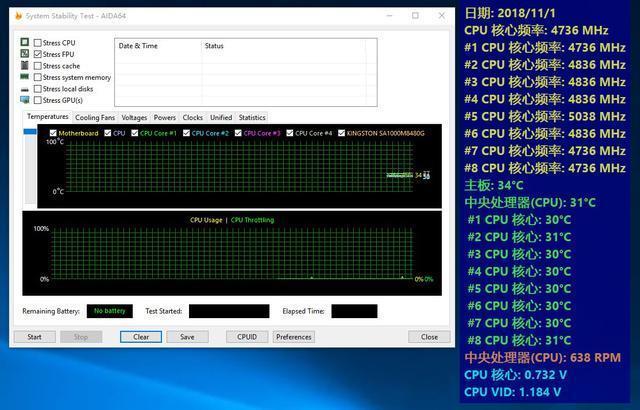
Task: Click the CPU Throttling graph label
Action: click(x=252, y=220)
